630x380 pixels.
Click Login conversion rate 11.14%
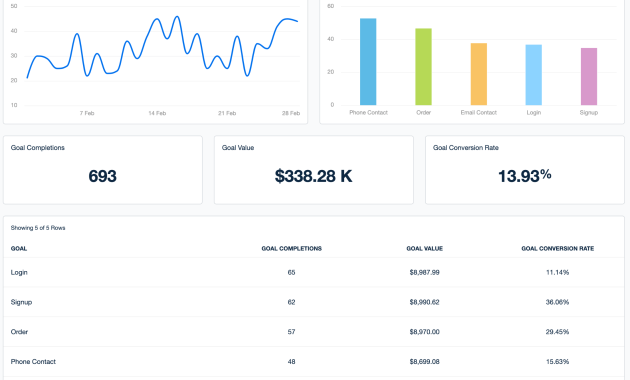557,272
